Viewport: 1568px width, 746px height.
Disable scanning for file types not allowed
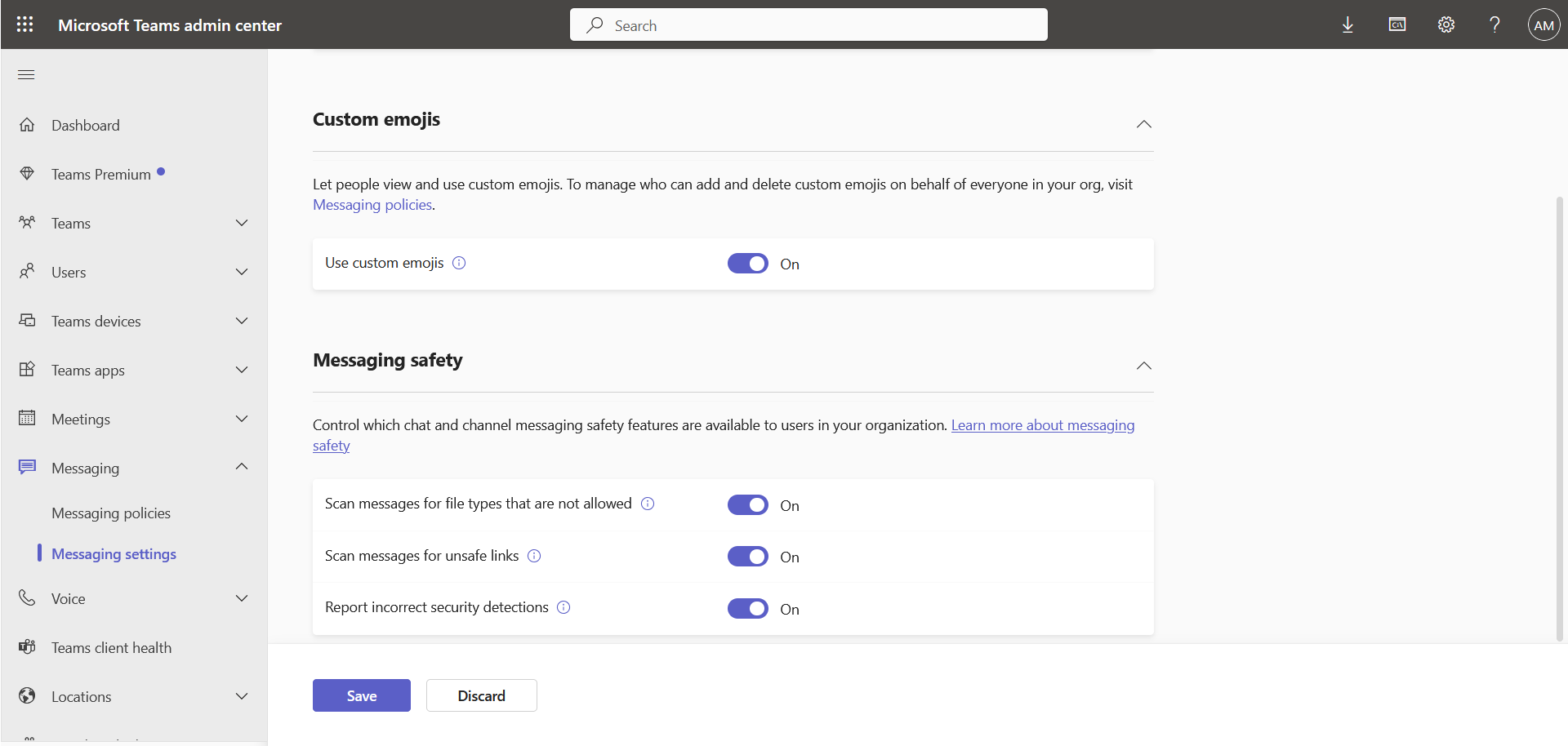pyautogui.click(x=747, y=505)
